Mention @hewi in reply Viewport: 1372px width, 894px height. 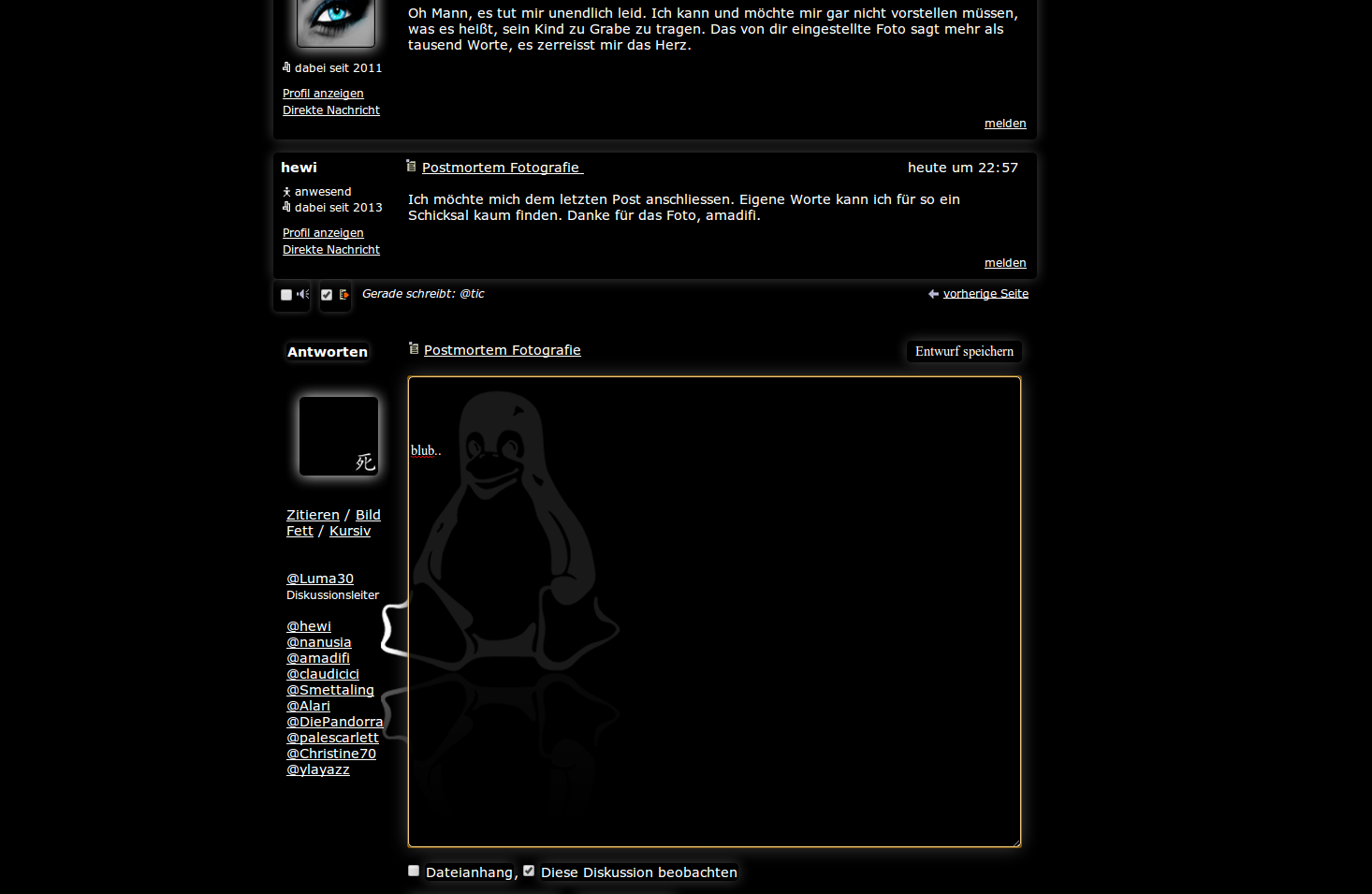(309, 626)
